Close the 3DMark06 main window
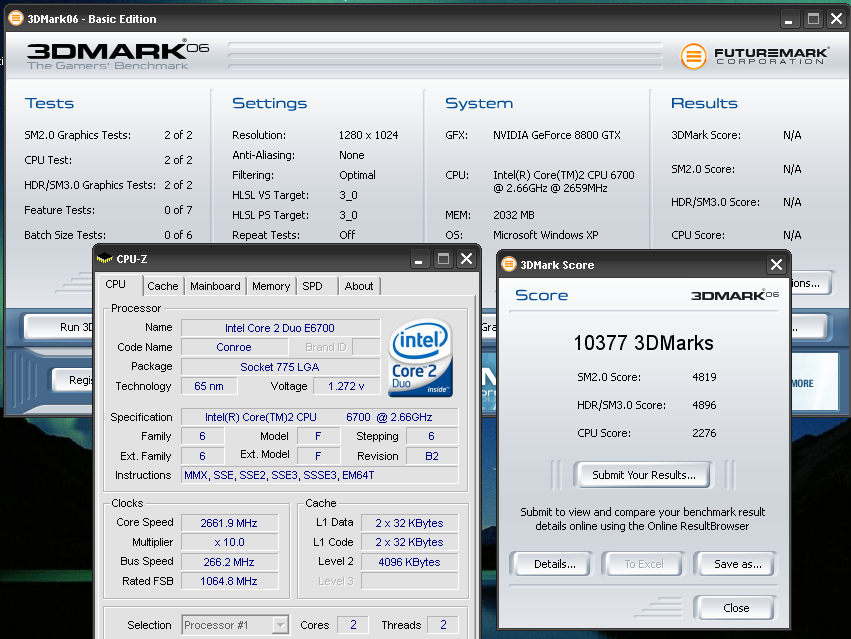 tap(836, 20)
